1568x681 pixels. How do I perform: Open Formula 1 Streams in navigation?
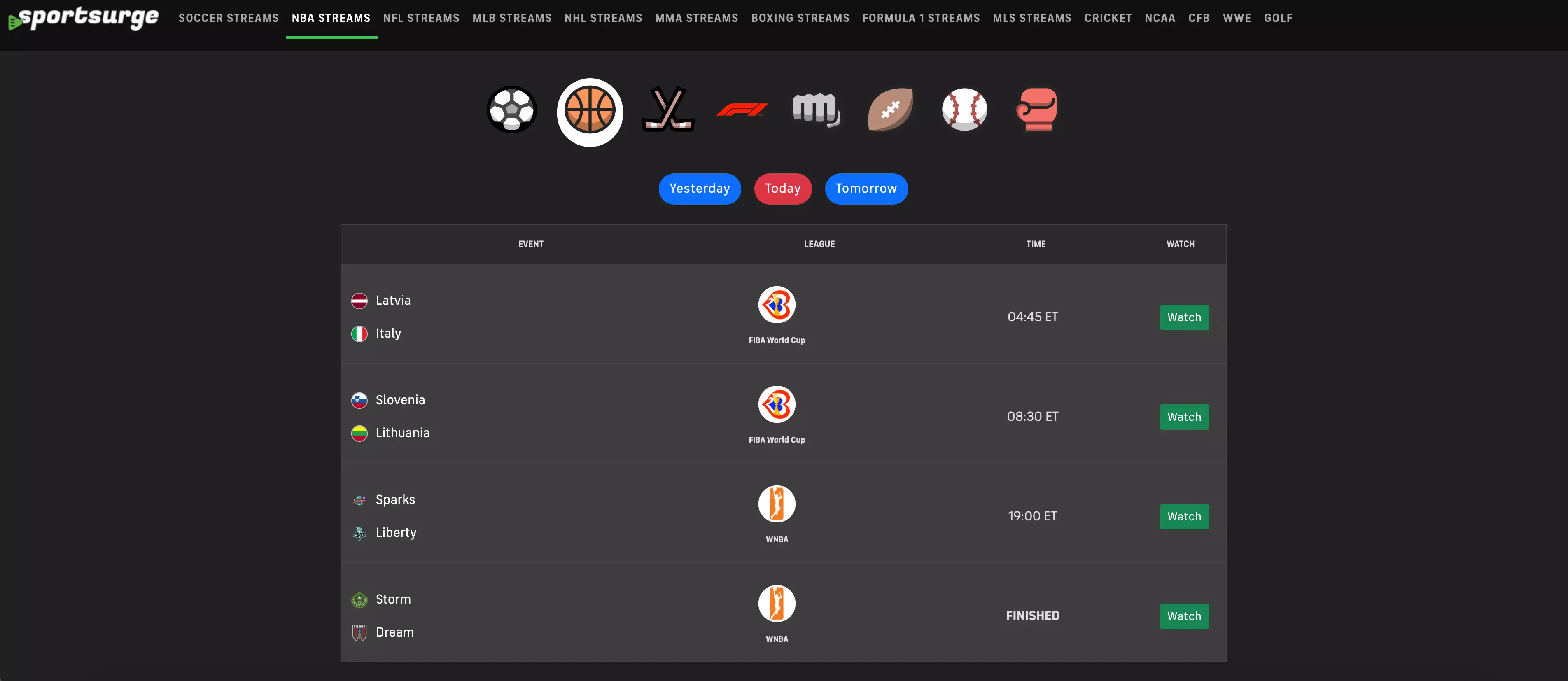(921, 18)
